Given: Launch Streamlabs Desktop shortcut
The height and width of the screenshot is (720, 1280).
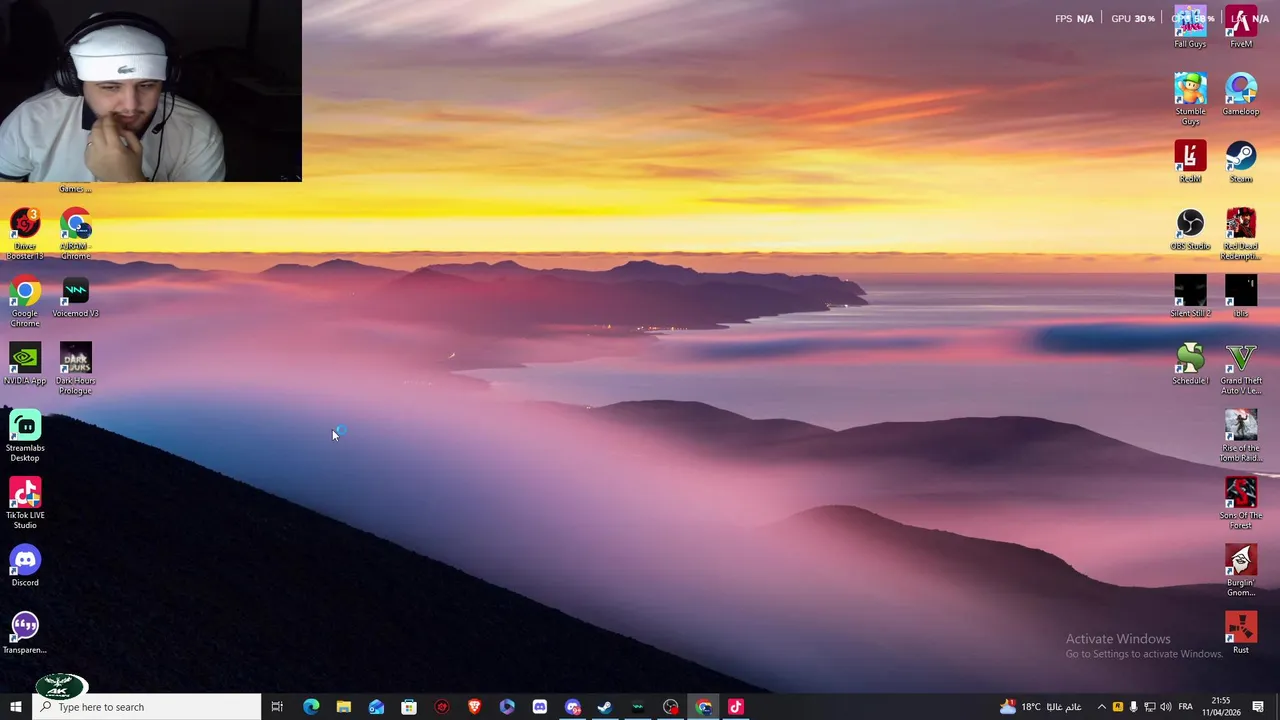Looking at the screenshot, I should coord(25,435).
